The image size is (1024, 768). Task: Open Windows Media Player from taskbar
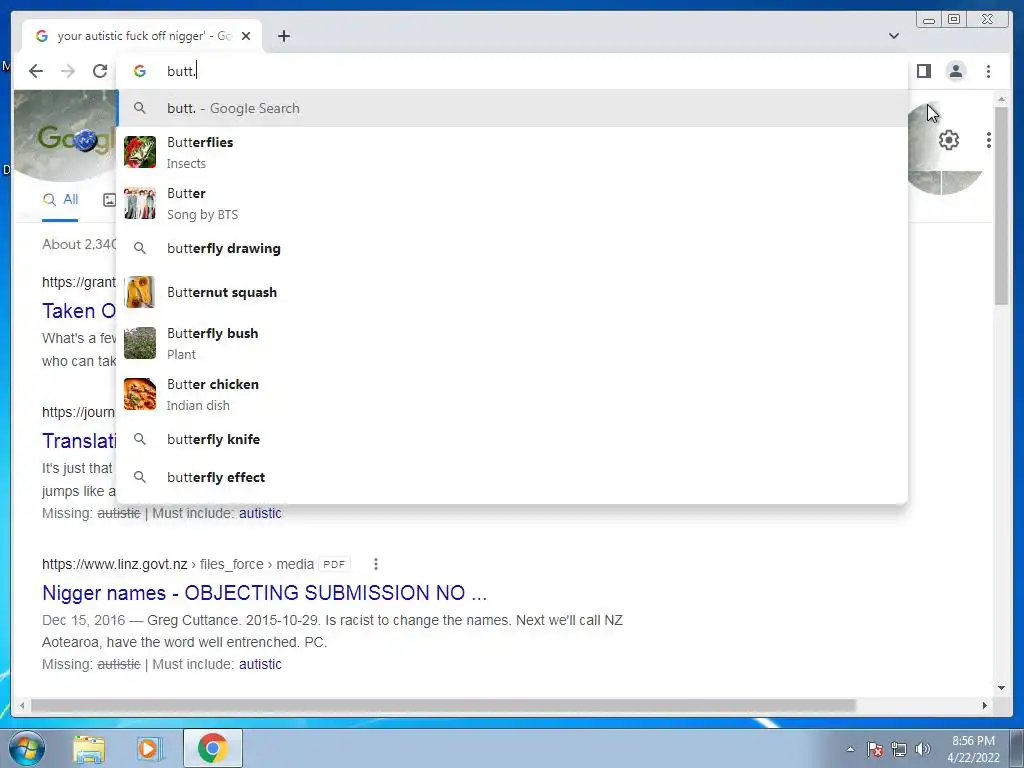click(150, 748)
